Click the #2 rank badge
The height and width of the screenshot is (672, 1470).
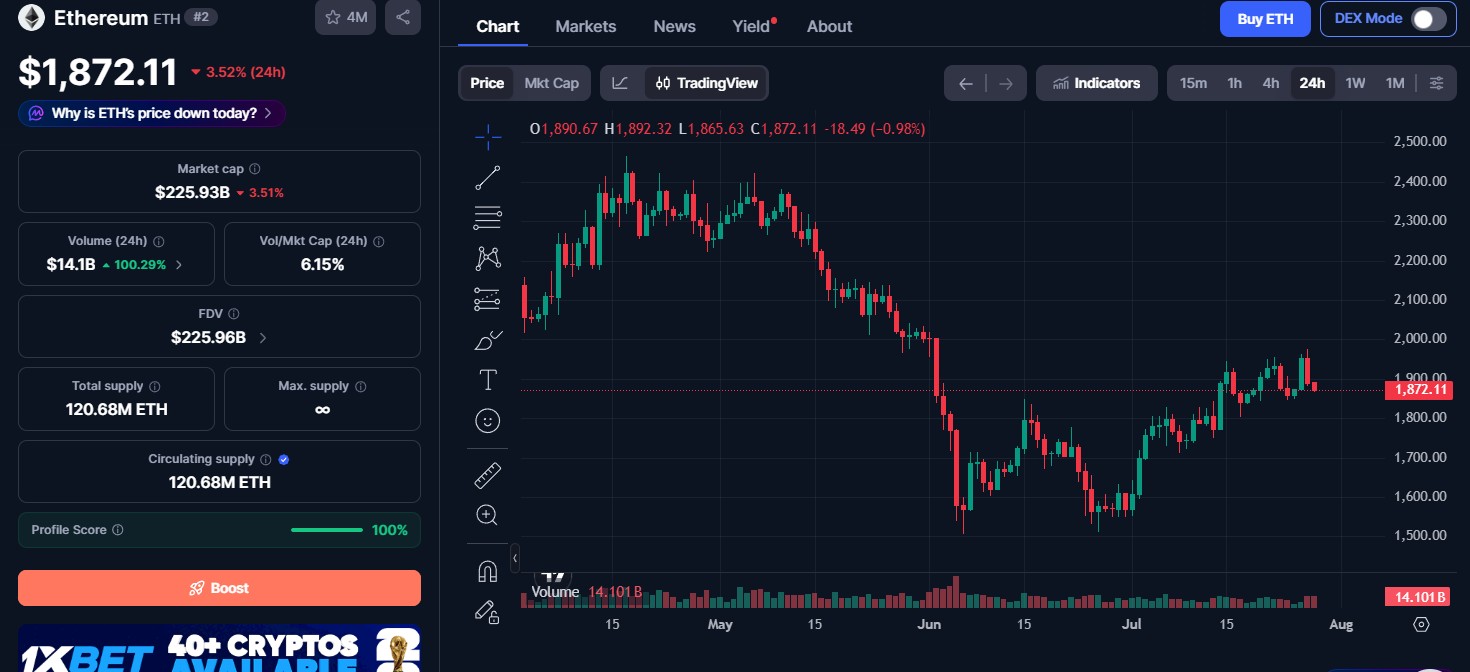[201, 17]
